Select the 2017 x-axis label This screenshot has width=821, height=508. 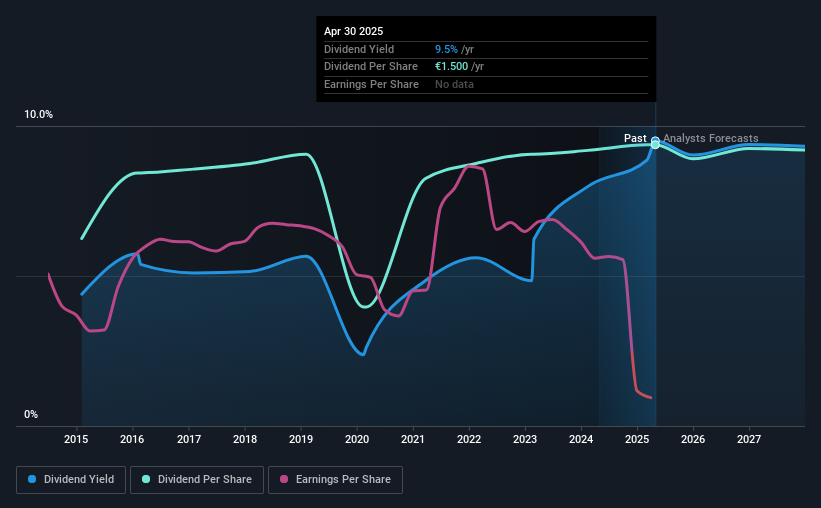(x=188, y=439)
